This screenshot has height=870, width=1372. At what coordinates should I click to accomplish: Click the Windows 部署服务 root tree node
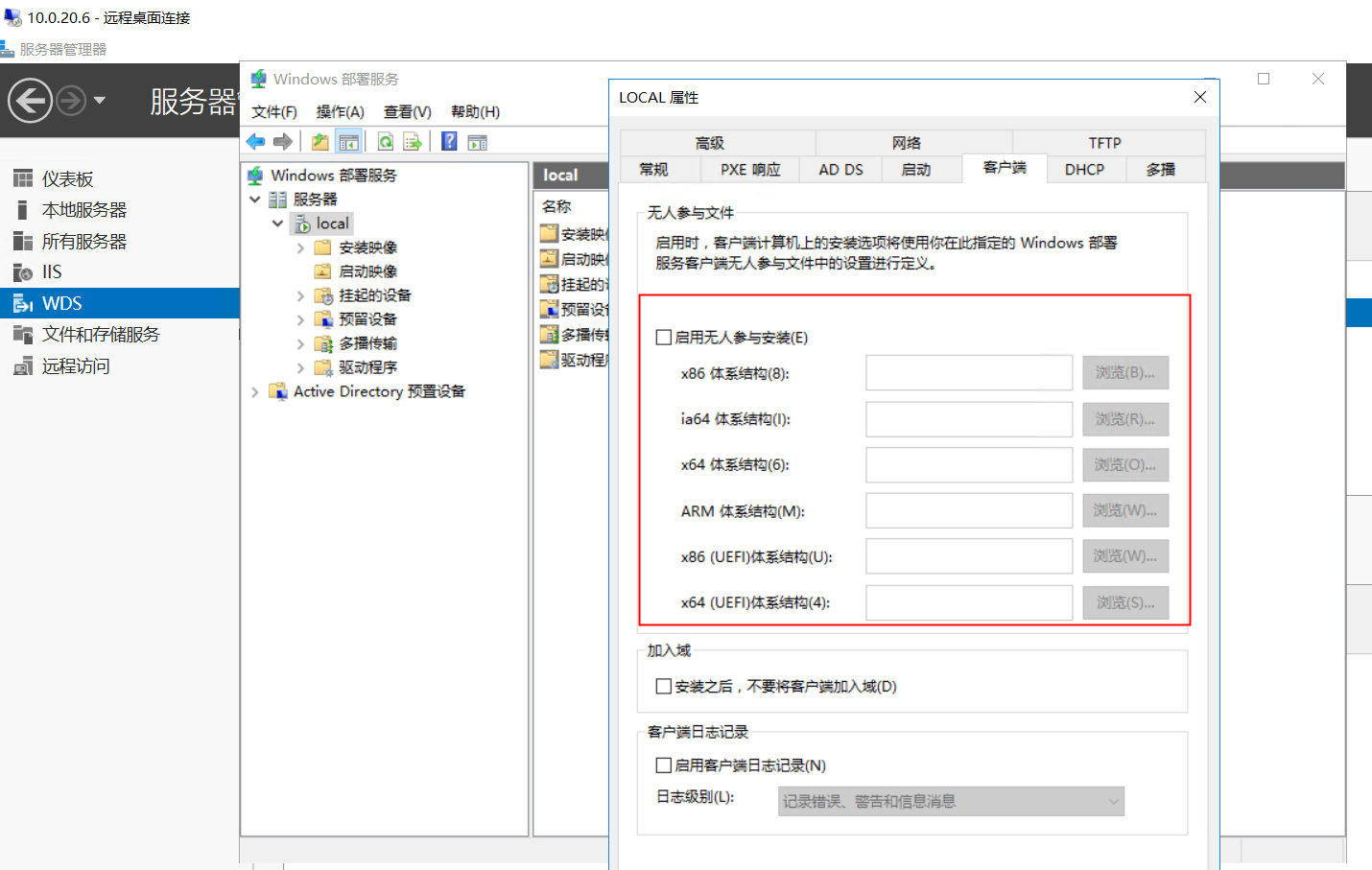click(x=333, y=176)
